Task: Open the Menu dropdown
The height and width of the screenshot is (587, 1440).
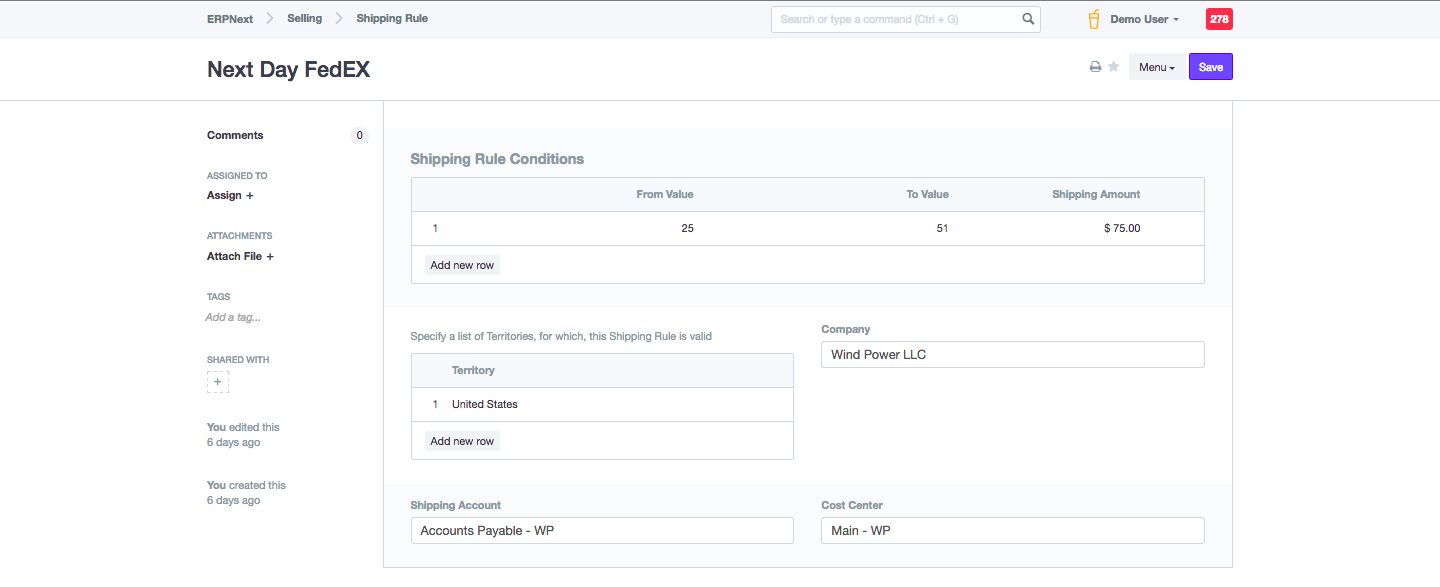Action: coord(1156,67)
